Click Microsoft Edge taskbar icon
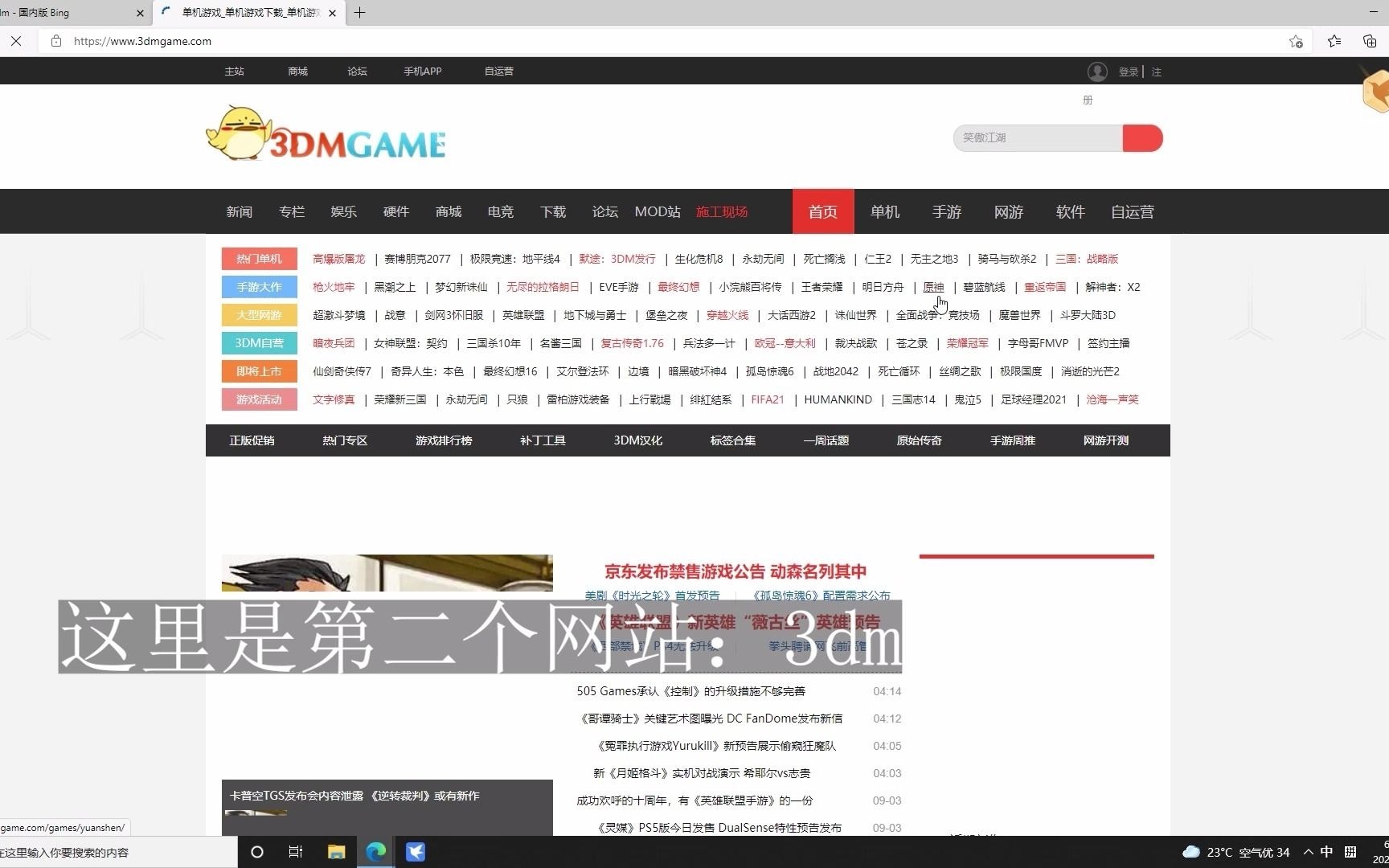This screenshot has height=868, width=1389. click(x=375, y=852)
